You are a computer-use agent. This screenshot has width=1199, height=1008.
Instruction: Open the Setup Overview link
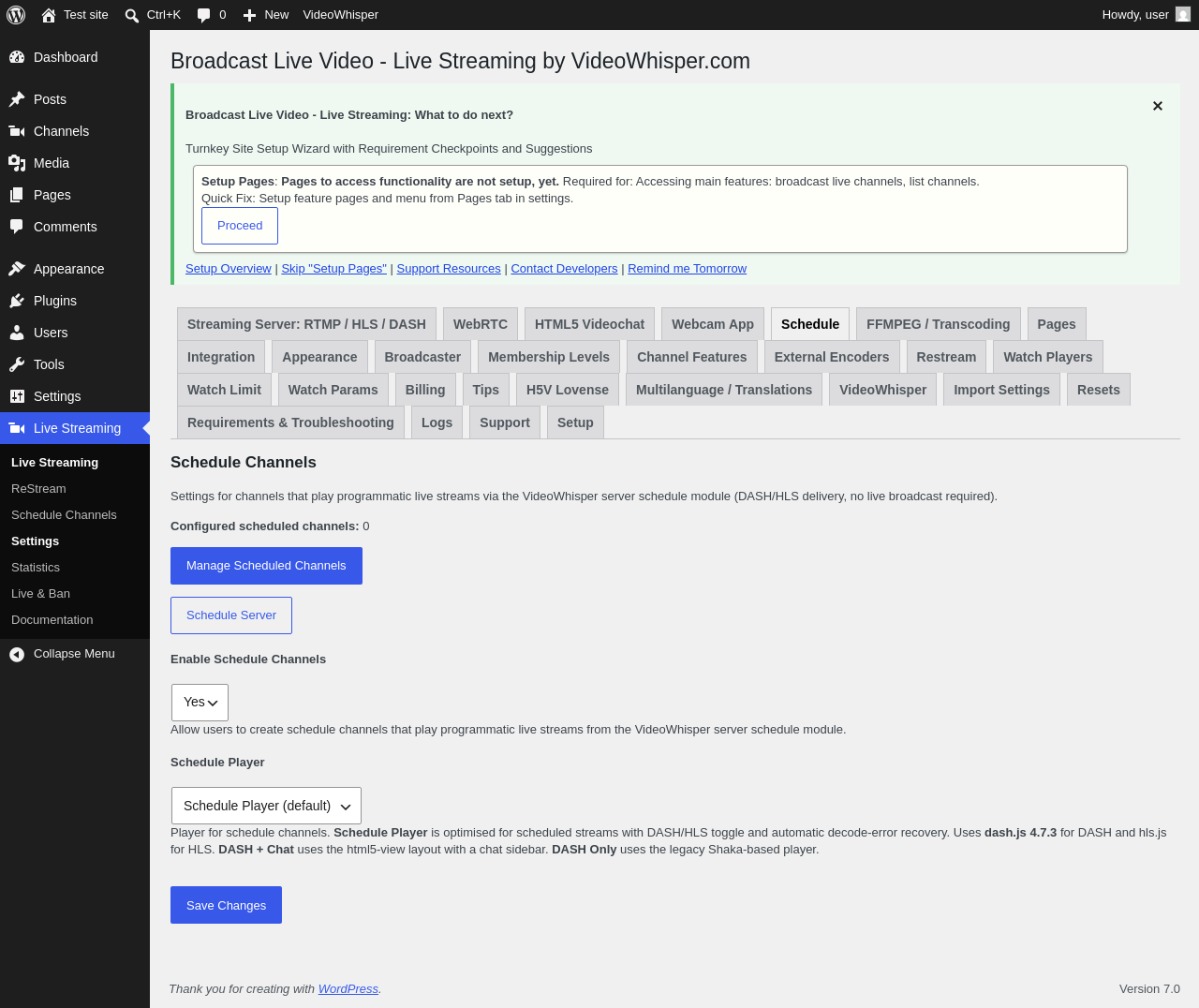(229, 269)
